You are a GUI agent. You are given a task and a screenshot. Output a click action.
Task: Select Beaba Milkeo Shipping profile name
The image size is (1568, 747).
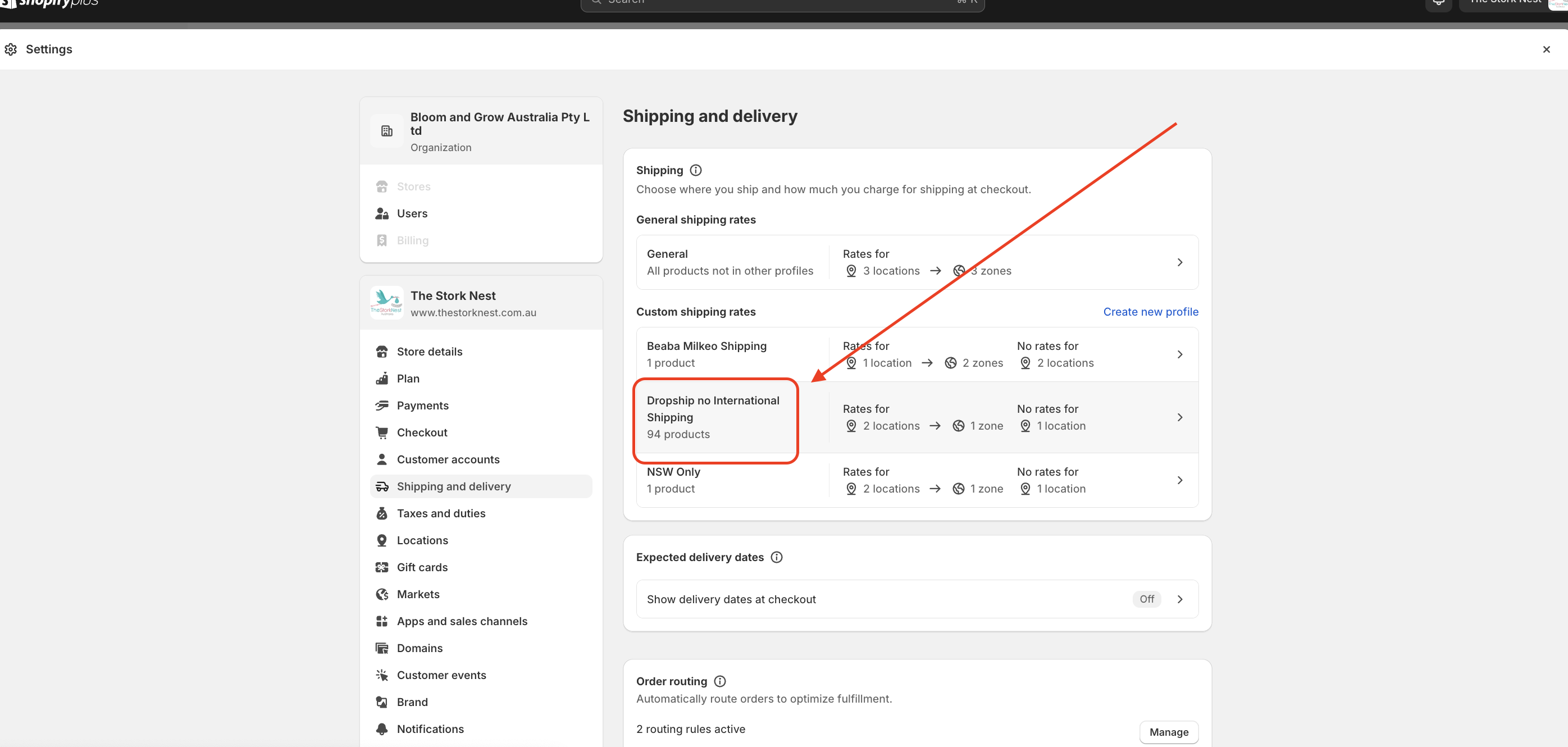706,346
